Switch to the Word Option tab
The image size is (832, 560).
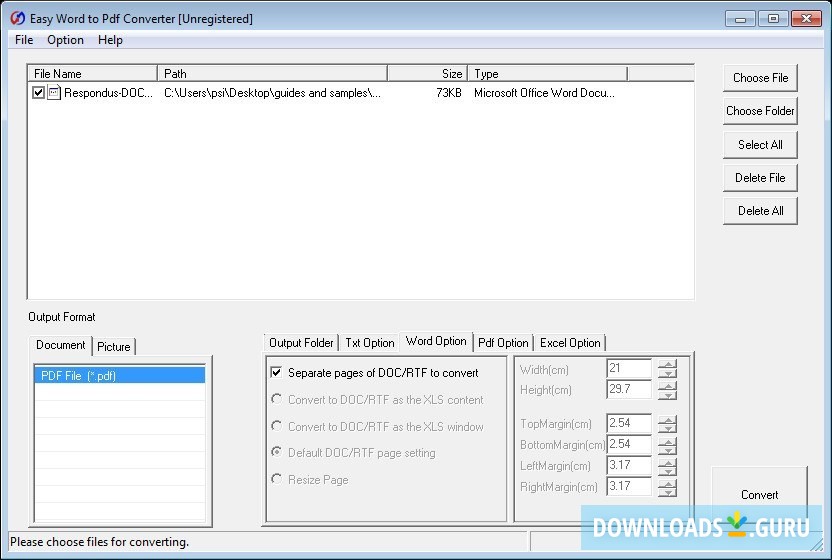tap(436, 341)
